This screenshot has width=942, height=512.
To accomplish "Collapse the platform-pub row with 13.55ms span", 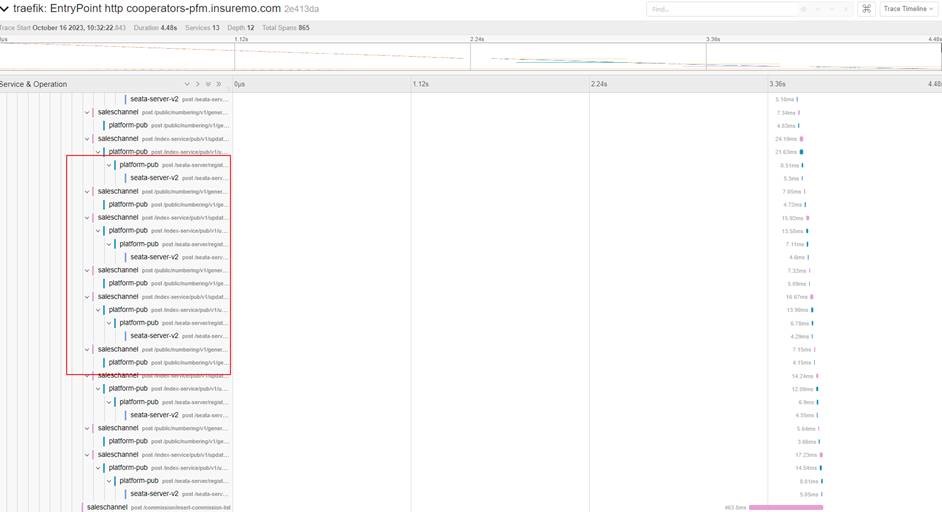I will (98, 231).
